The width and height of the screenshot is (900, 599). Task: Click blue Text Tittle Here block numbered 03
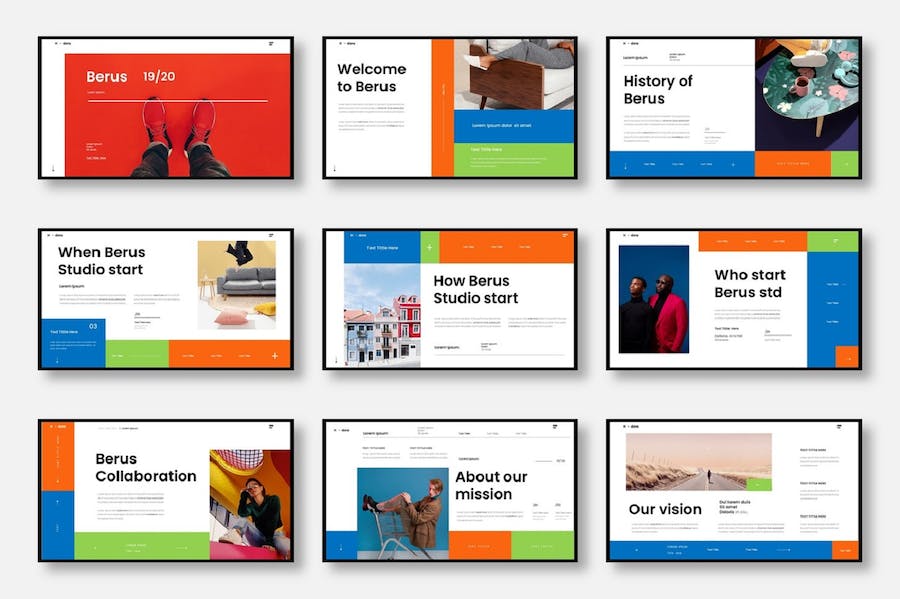tap(72, 343)
